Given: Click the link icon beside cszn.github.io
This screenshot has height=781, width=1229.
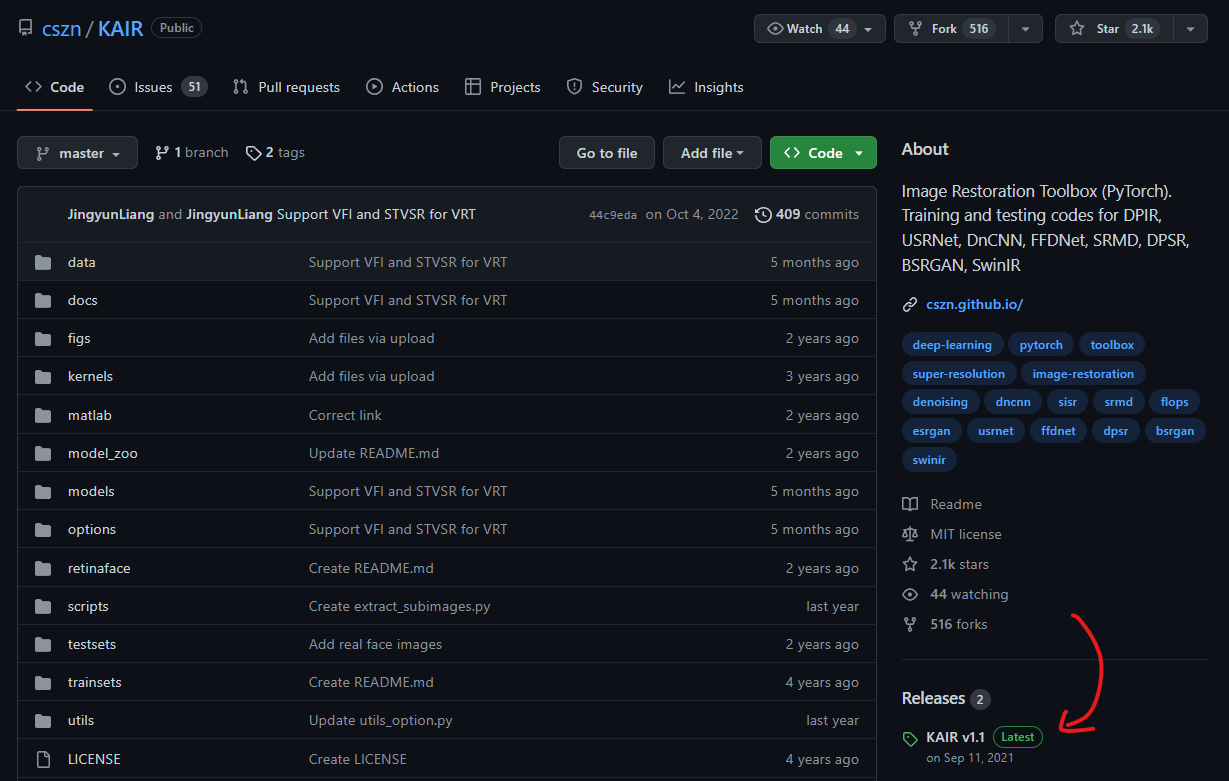Looking at the screenshot, I should (910, 304).
